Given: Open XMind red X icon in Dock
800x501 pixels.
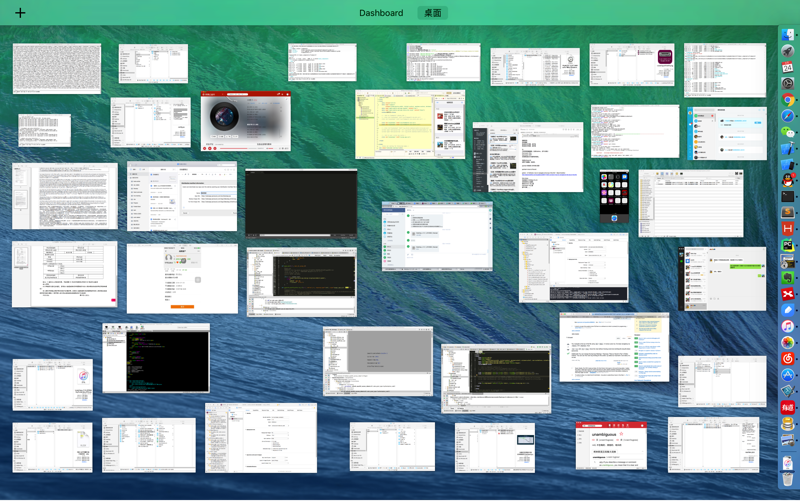Looking at the screenshot, I should [788, 294].
